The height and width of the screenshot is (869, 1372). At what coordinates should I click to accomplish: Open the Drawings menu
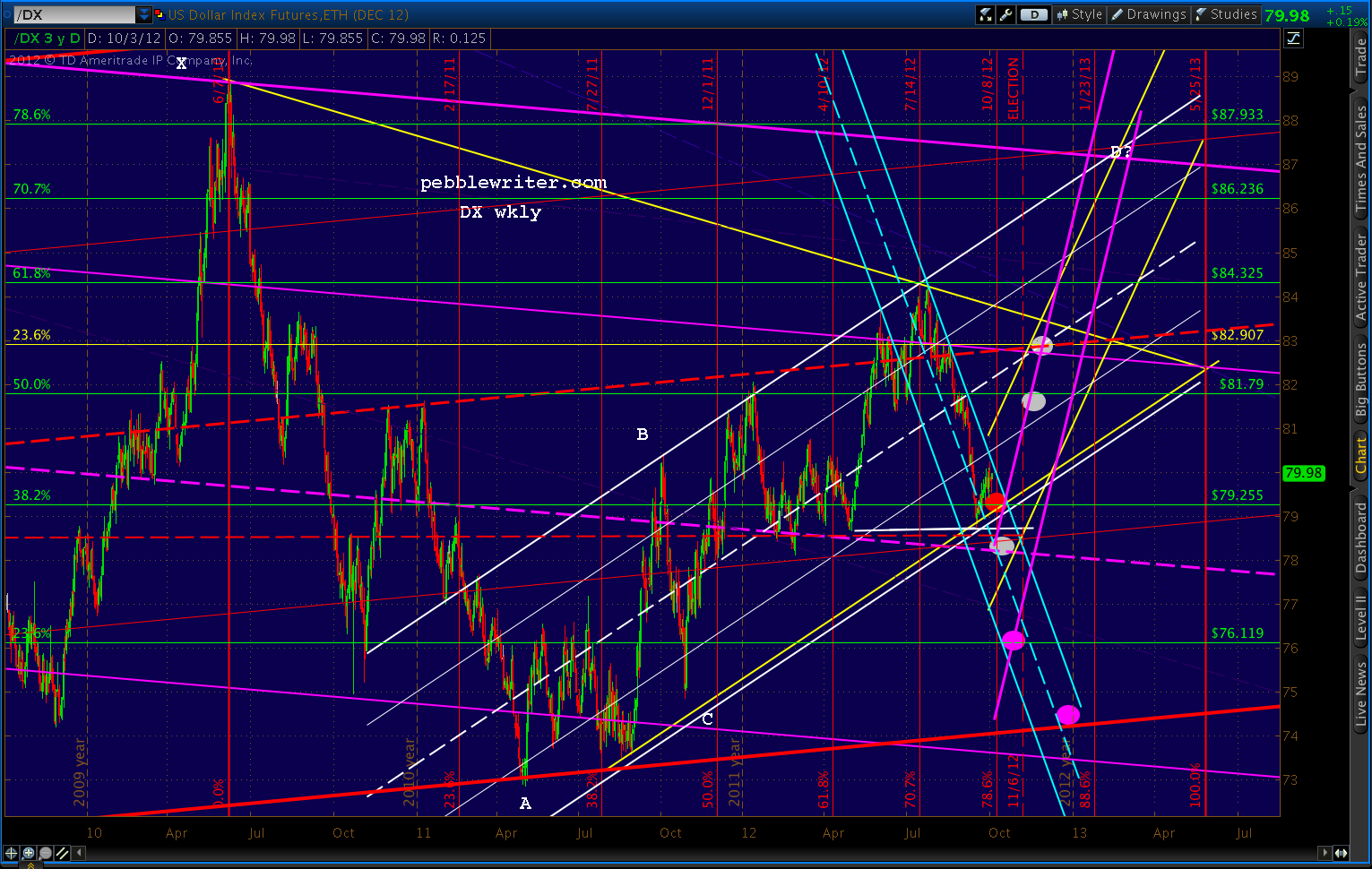tap(1148, 14)
